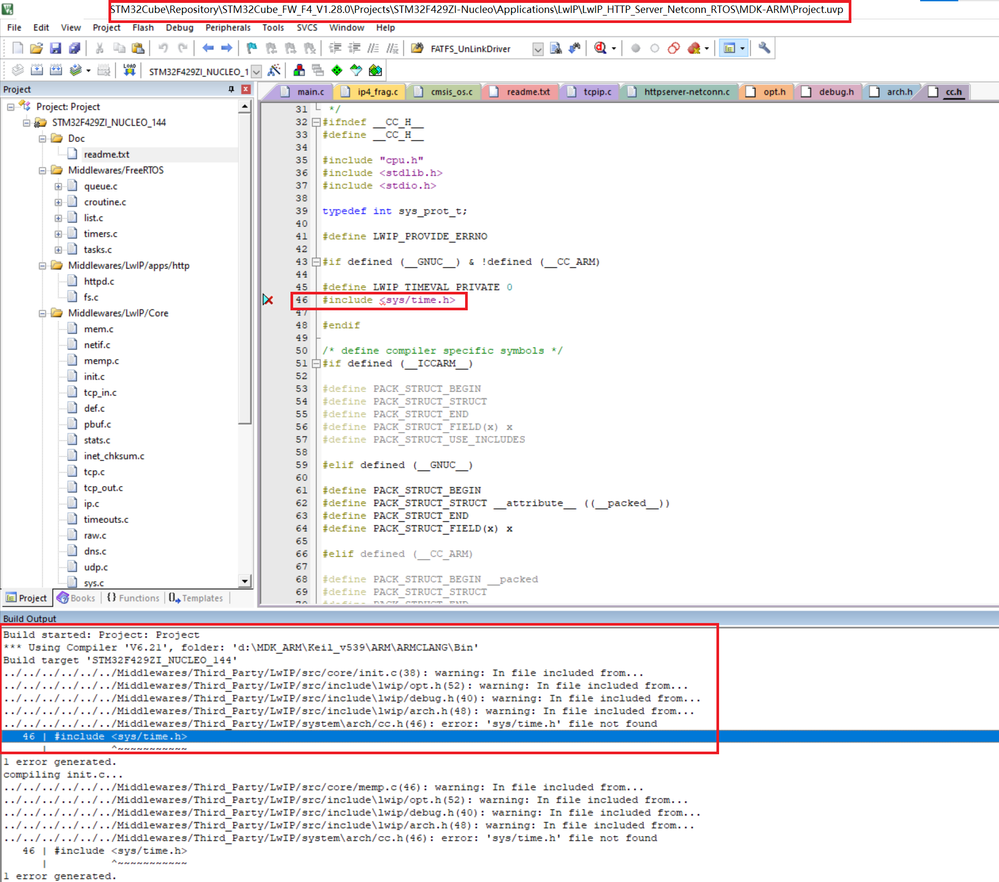
Task: Open the Flash menu
Action: coord(143,28)
